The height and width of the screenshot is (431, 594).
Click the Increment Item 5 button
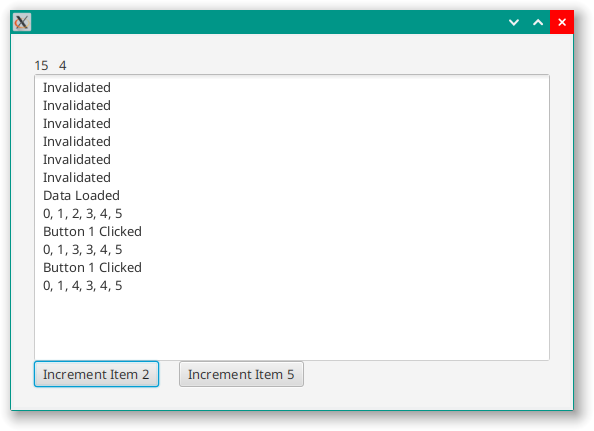coord(241,374)
